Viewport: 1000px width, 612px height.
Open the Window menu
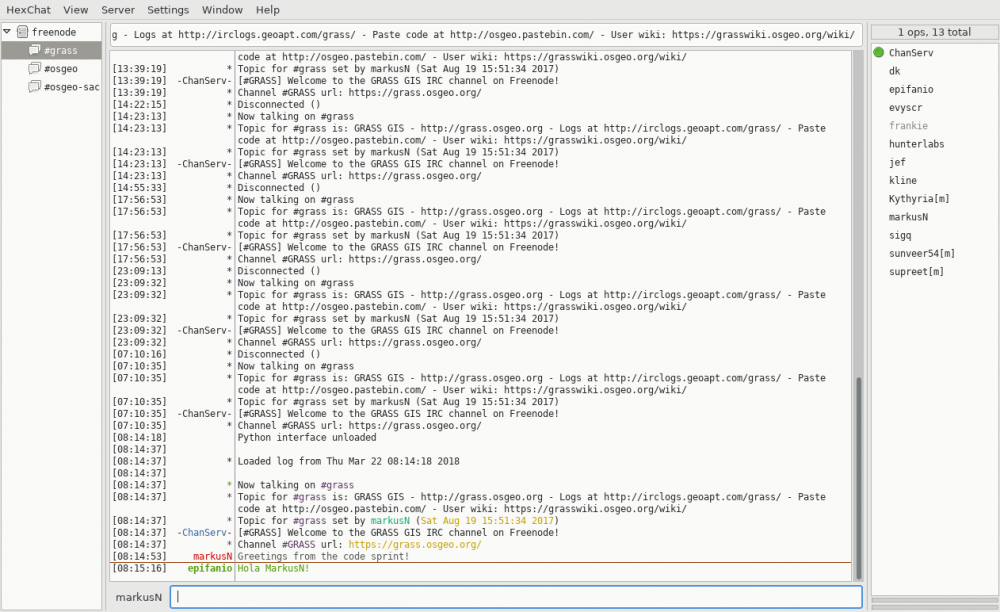click(222, 10)
